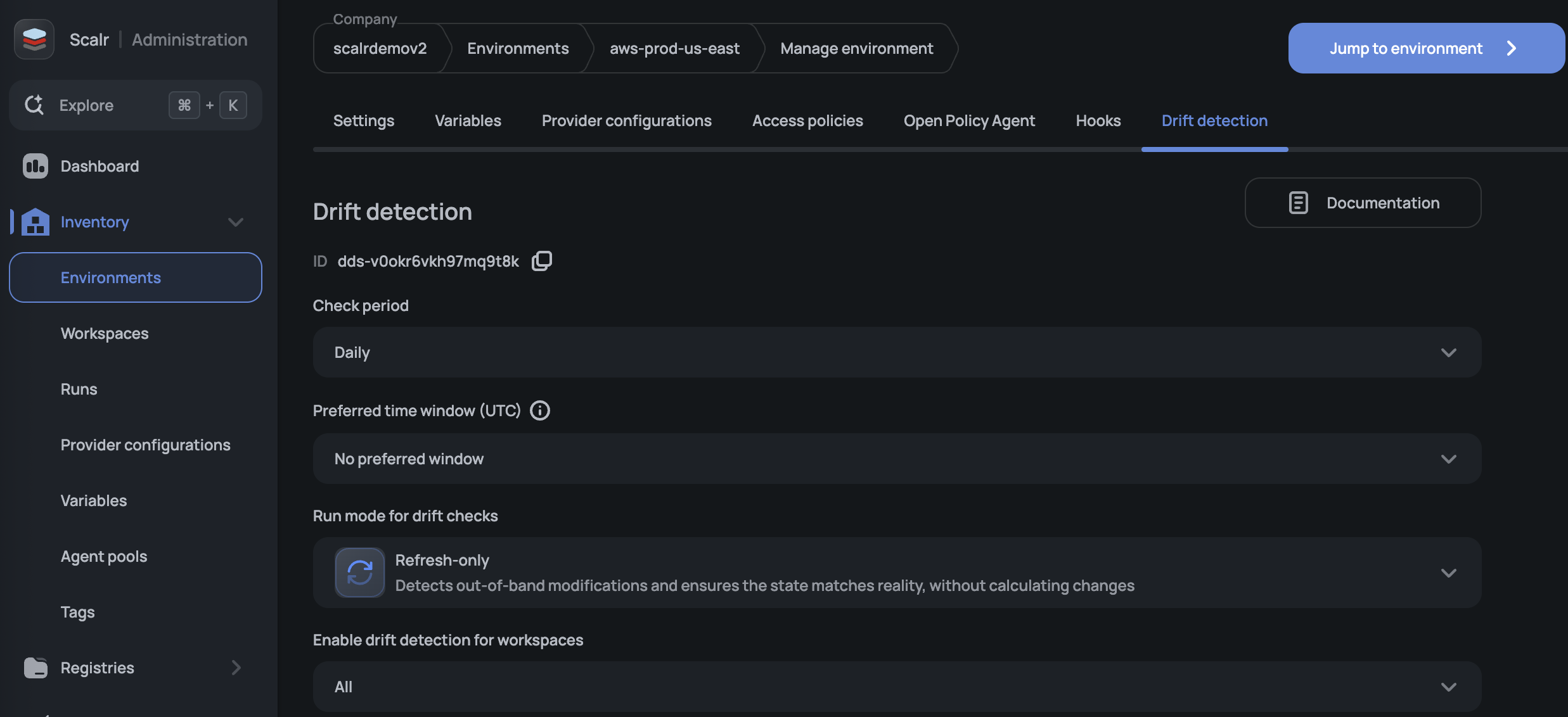Go to aws-prod-us-east breadcrumb
Screen dimensions: 1568x717
pos(674,48)
